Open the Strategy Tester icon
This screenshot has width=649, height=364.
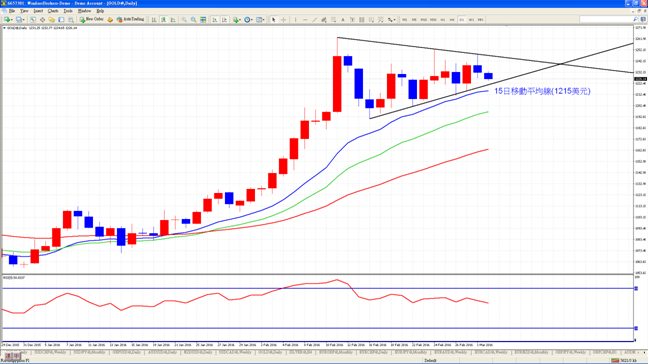[71, 19]
